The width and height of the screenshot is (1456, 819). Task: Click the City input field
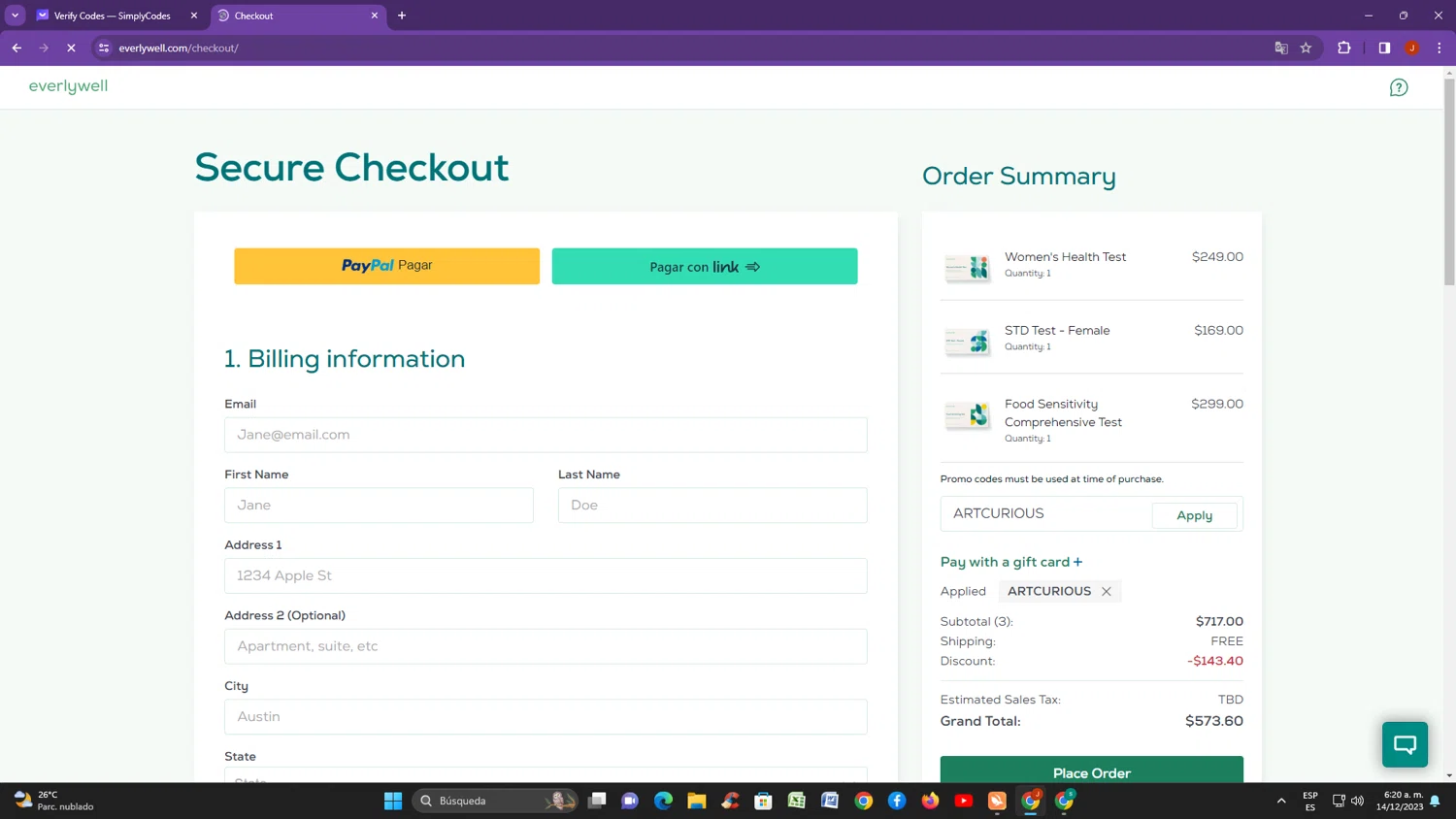pyautogui.click(x=546, y=717)
